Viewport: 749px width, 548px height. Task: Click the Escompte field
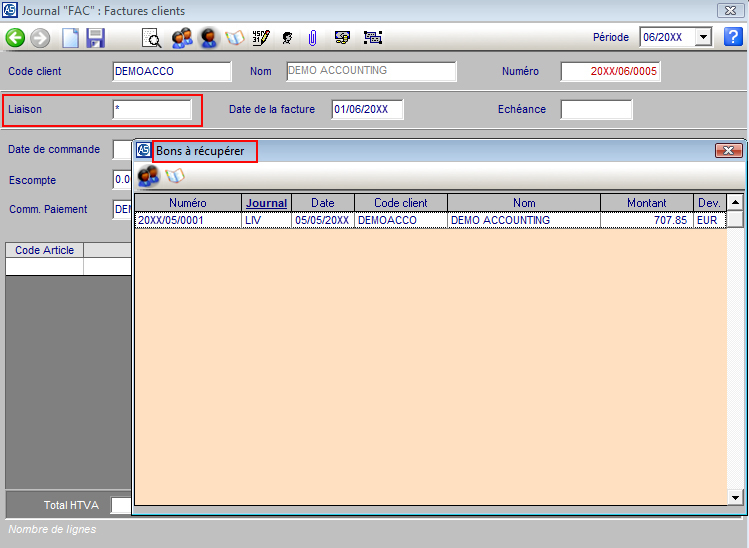pyautogui.click(x=122, y=180)
